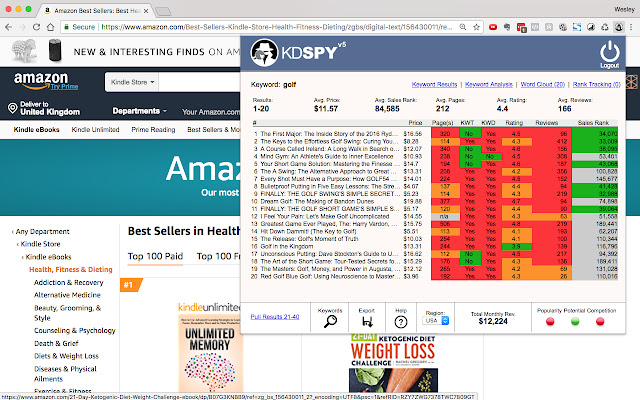640x400 pixels.
Task: Open 'Golf in the Kingdom' row
Action: (287, 246)
